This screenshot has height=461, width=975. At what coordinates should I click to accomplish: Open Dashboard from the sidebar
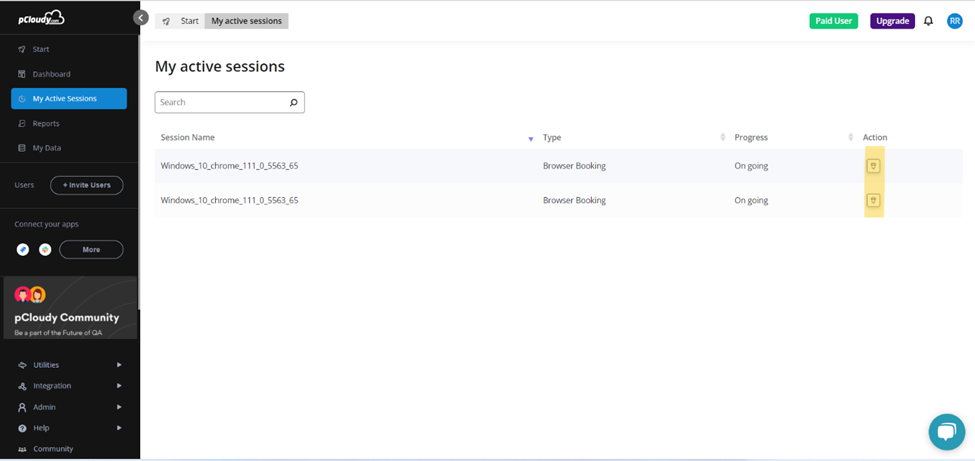(x=51, y=74)
